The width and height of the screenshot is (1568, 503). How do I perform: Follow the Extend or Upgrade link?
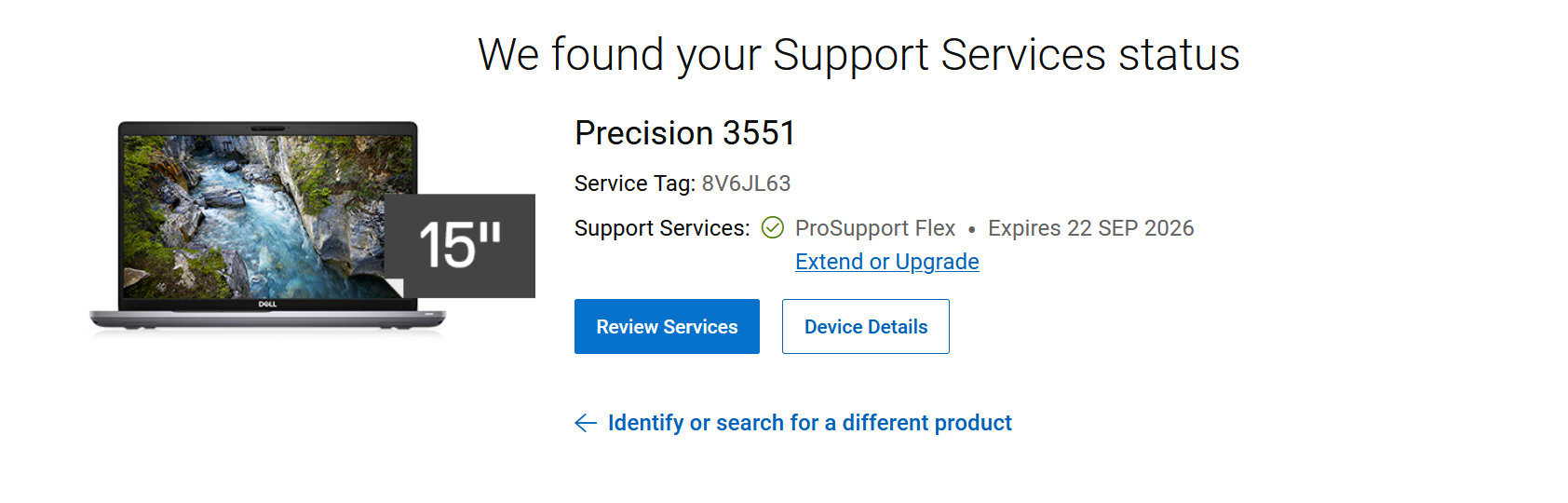click(886, 262)
